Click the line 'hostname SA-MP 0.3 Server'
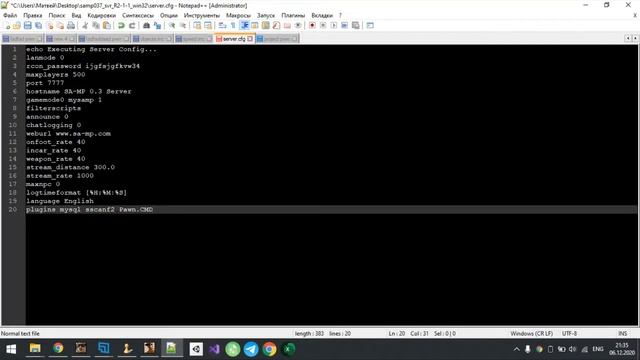640x360 pixels. [79, 91]
